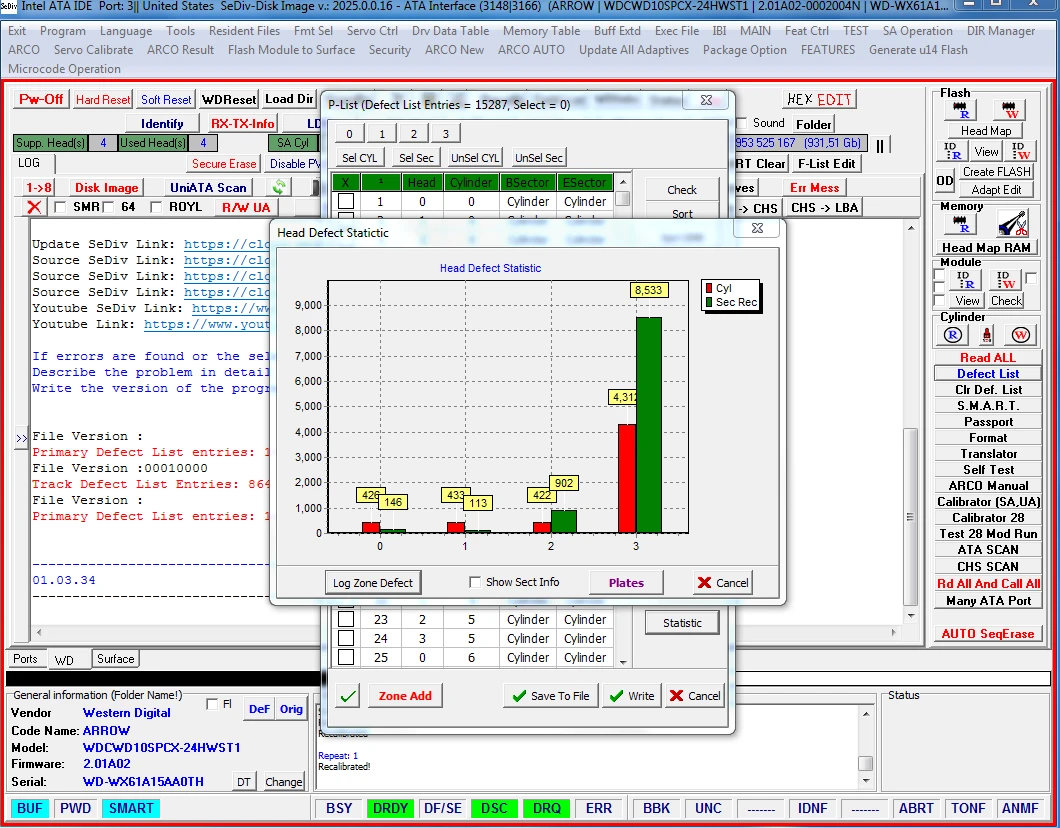Tick the Module checkbox right of ID write

coord(1031,278)
